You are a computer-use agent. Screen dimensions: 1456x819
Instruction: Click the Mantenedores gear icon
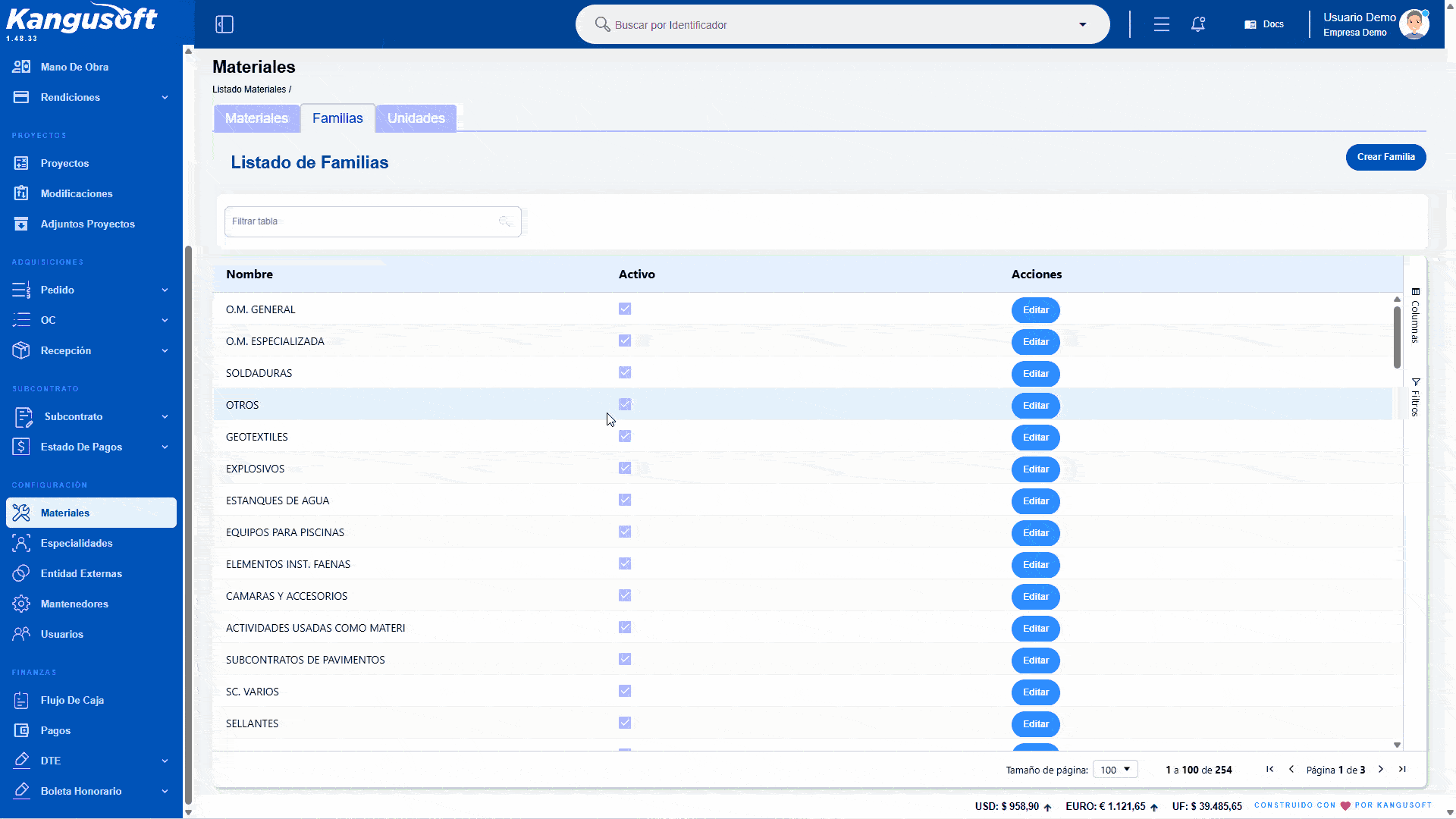(x=21, y=604)
